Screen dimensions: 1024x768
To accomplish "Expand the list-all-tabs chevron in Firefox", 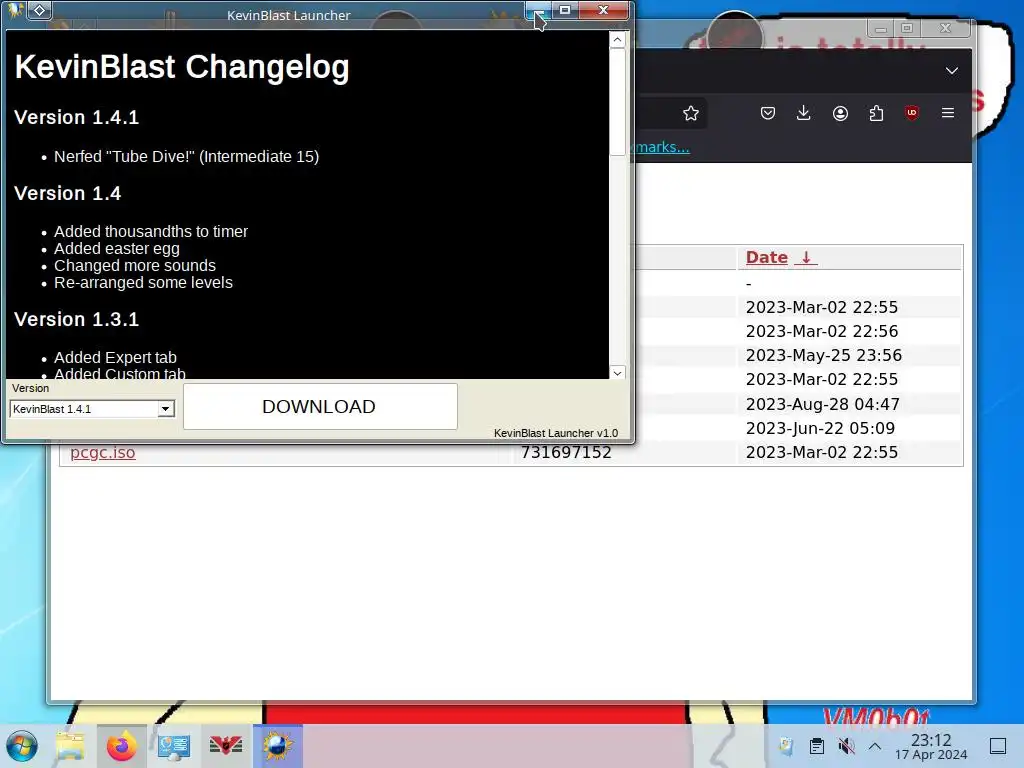I will click(952, 71).
